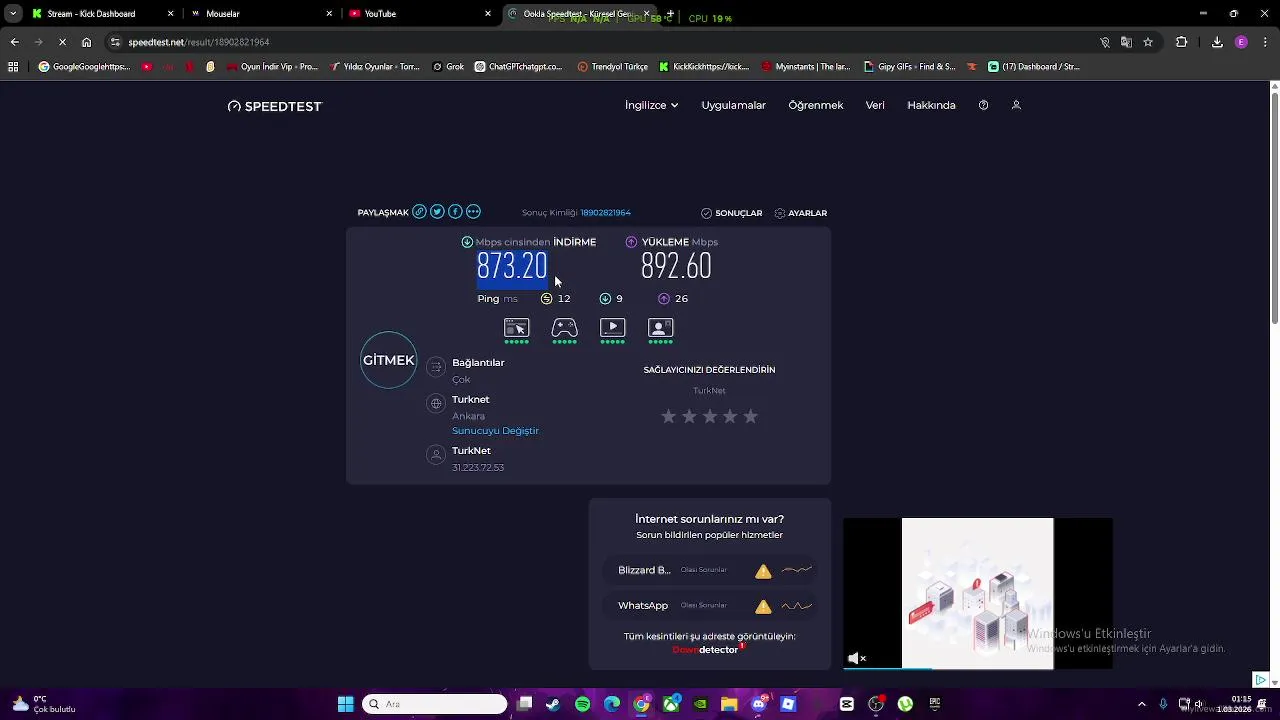Share result on Twitter icon
This screenshot has height=720, width=1280.
437,212
